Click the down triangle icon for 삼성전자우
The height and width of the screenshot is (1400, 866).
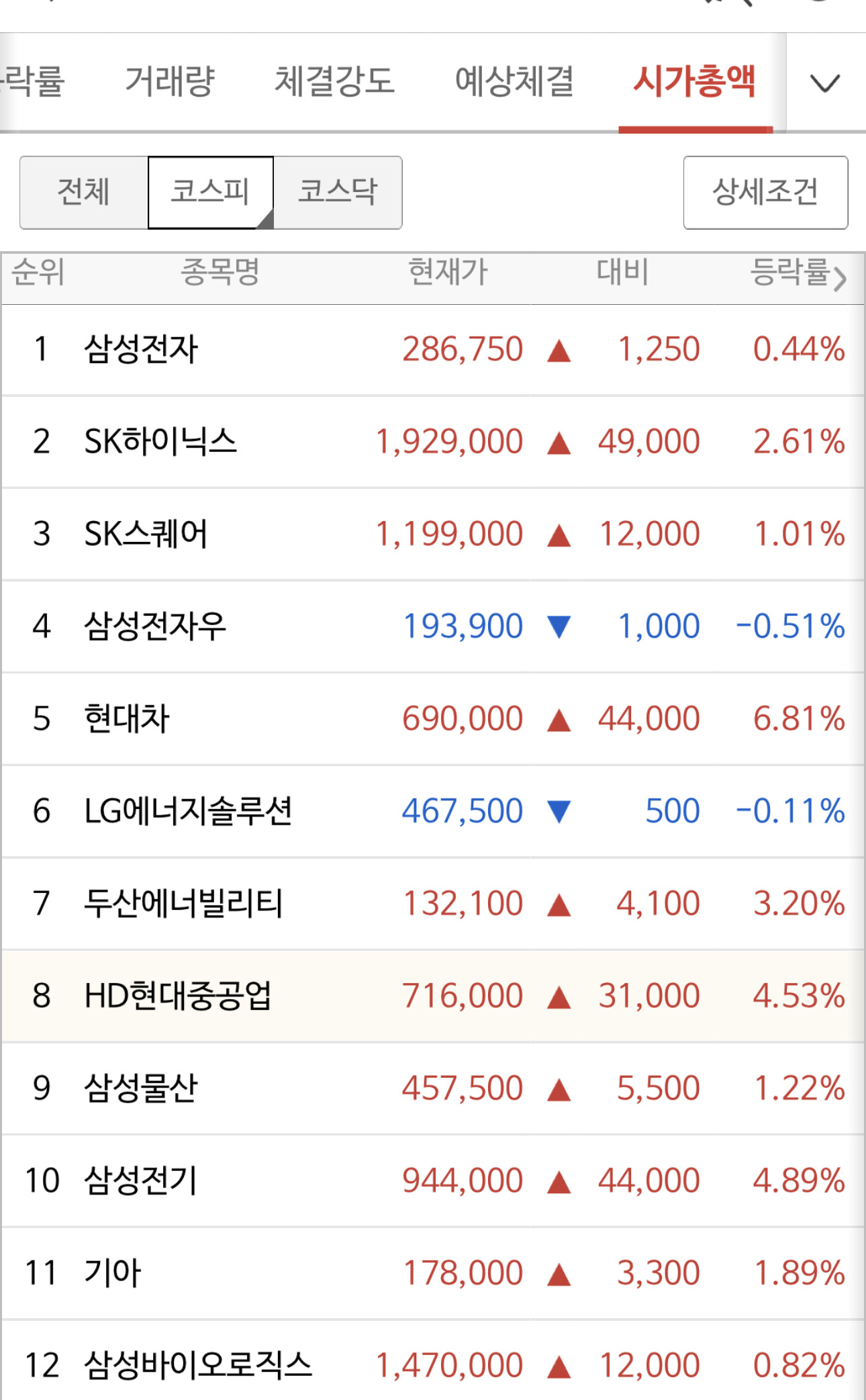(559, 626)
